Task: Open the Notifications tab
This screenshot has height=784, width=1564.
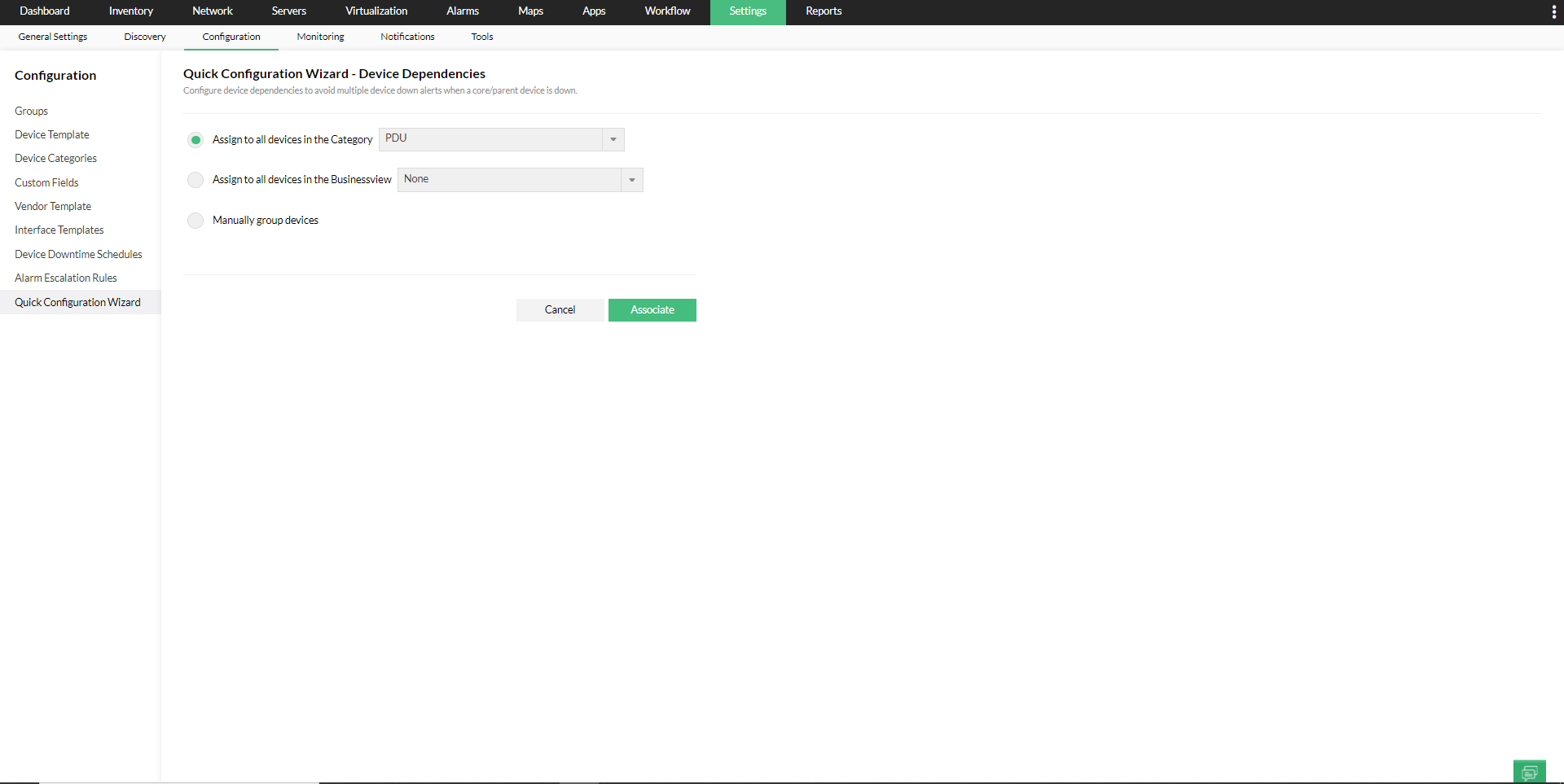Action: click(x=406, y=37)
